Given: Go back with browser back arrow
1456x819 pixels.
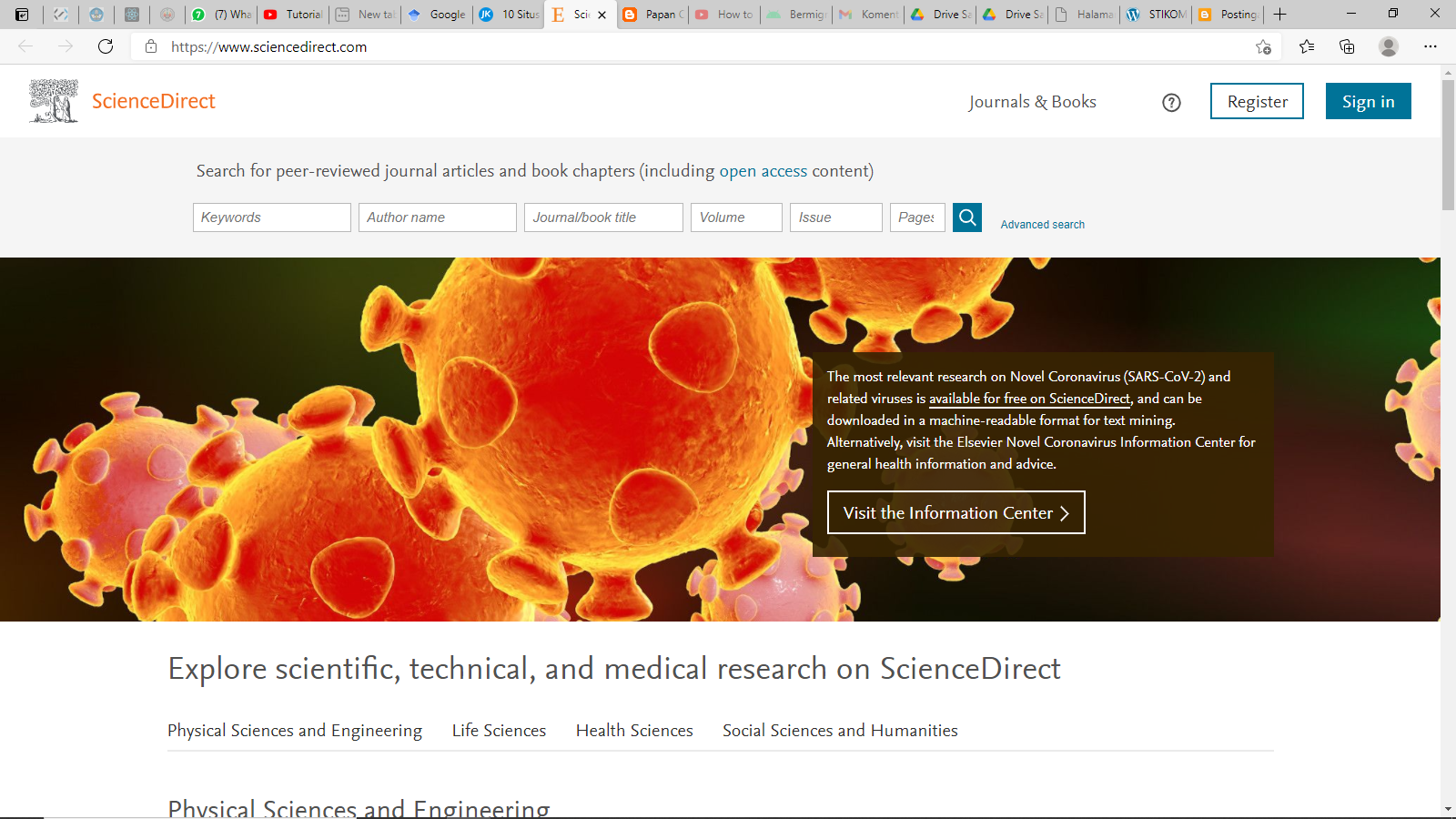Looking at the screenshot, I should pyautogui.click(x=25, y=46).
